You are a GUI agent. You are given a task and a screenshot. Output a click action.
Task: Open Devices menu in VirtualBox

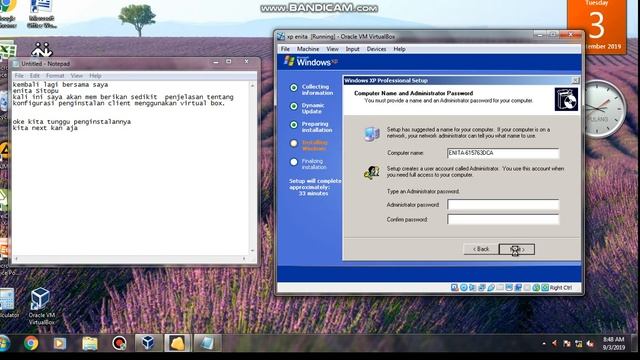click(x=376, y=49)
